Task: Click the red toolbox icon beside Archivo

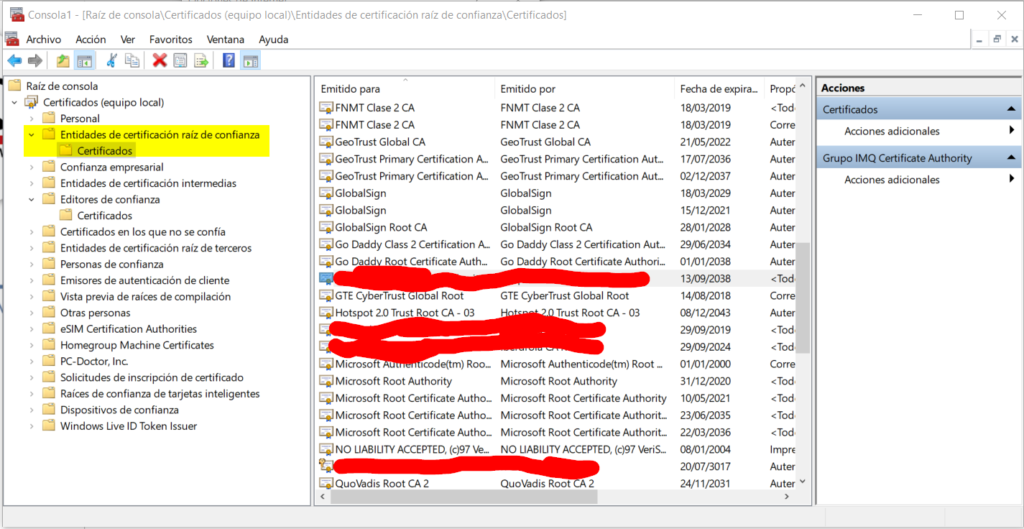Action: [11, 39]
